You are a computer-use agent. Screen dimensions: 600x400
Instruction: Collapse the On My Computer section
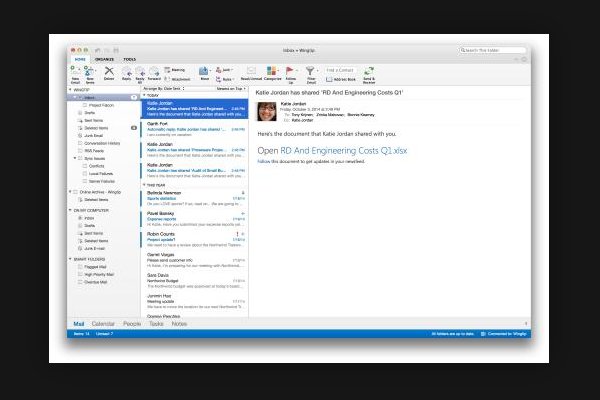[70, 210]
